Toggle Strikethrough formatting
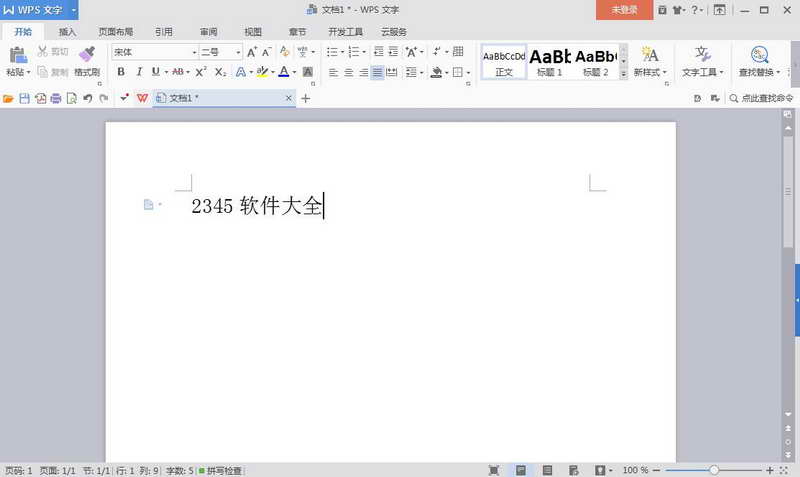The height and width of the screenshot is (477, 800). pyautogui.click(x=178, y=72)
